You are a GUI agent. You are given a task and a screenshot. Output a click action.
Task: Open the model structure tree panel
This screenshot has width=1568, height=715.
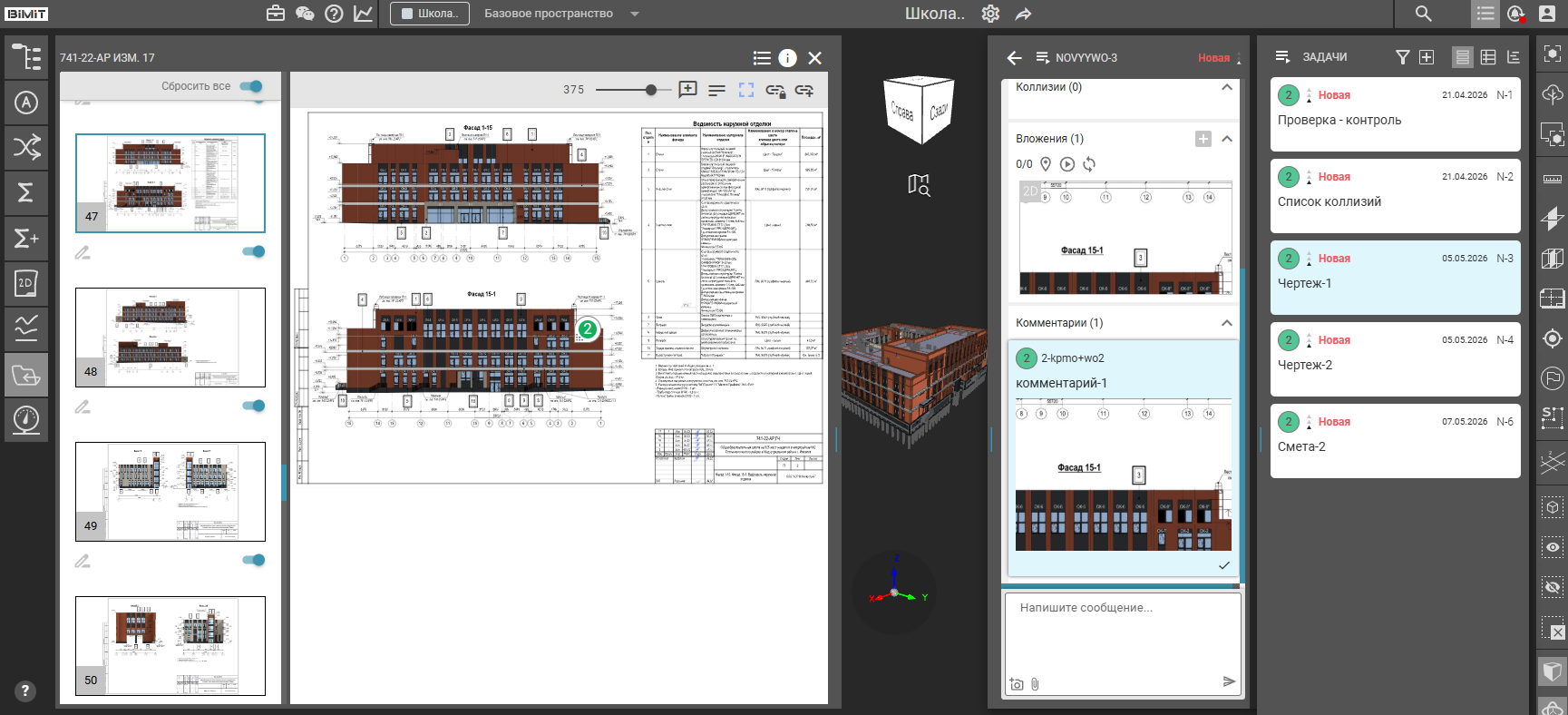coord(26,57)
